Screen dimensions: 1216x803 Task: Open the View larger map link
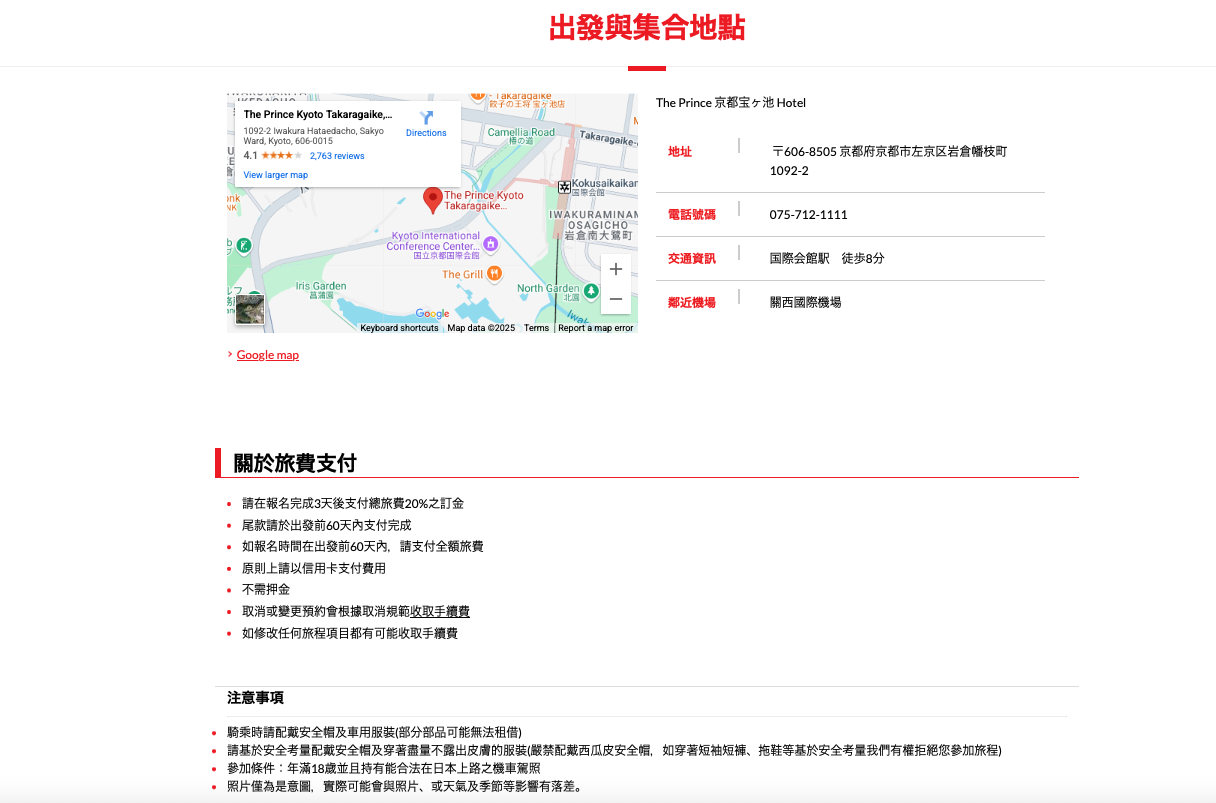click(x=276, y=175)
